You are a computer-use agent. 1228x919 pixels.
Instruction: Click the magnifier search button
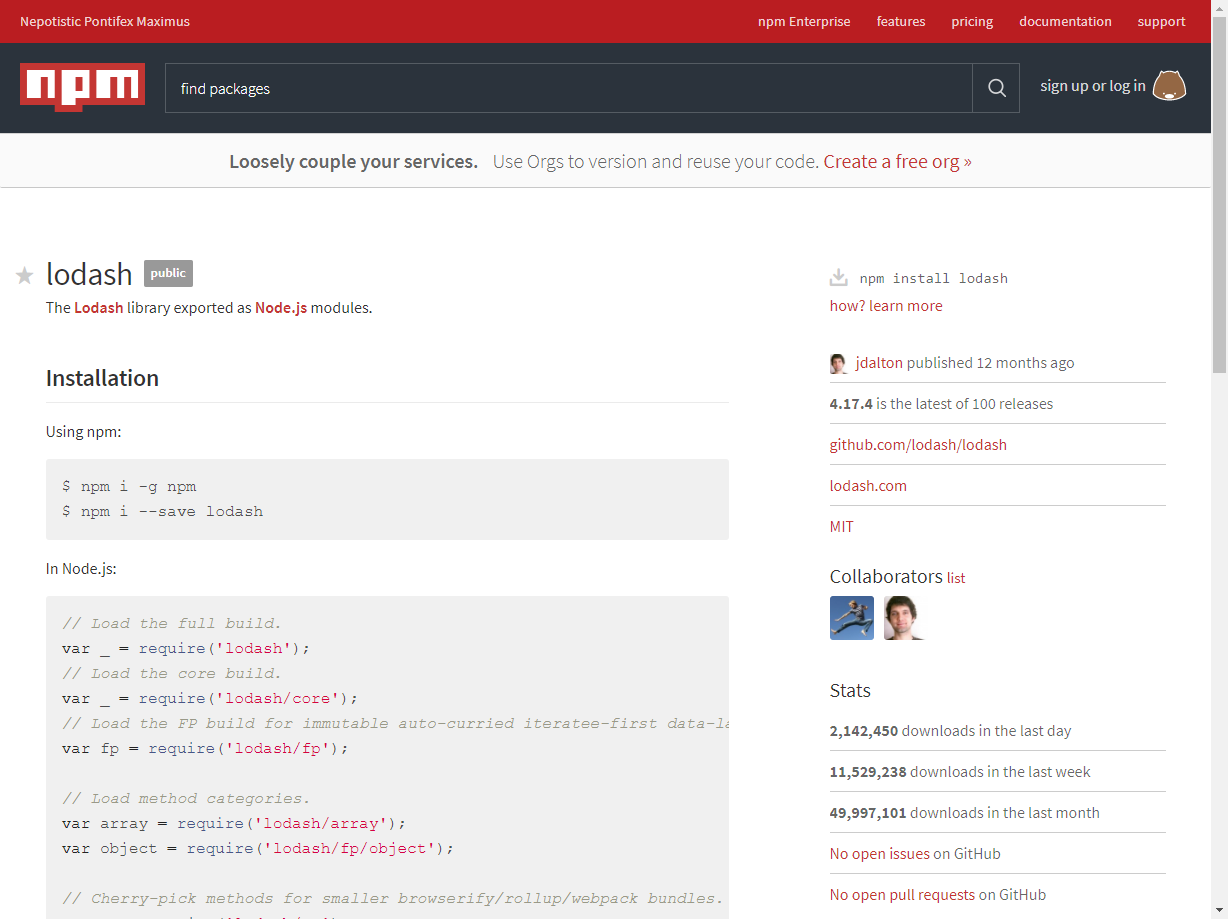[x=996, y=88]
